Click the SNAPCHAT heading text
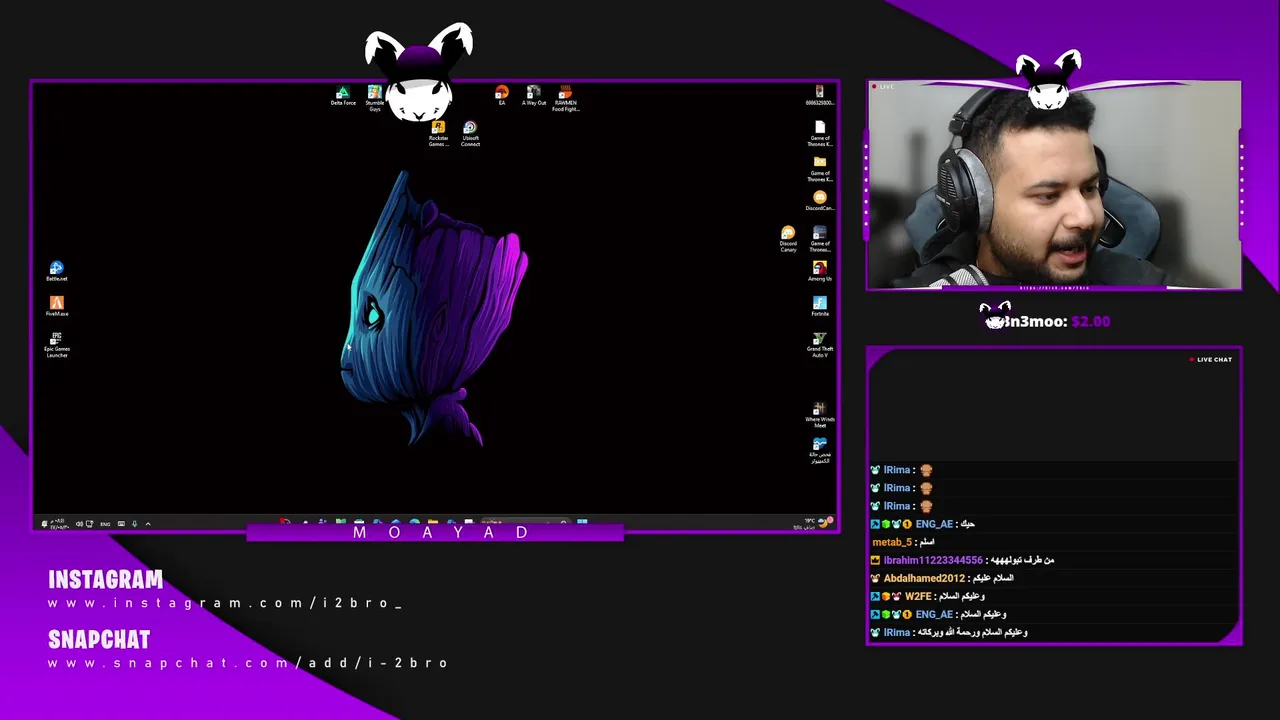1280x720 pixels. coord(99,640)
